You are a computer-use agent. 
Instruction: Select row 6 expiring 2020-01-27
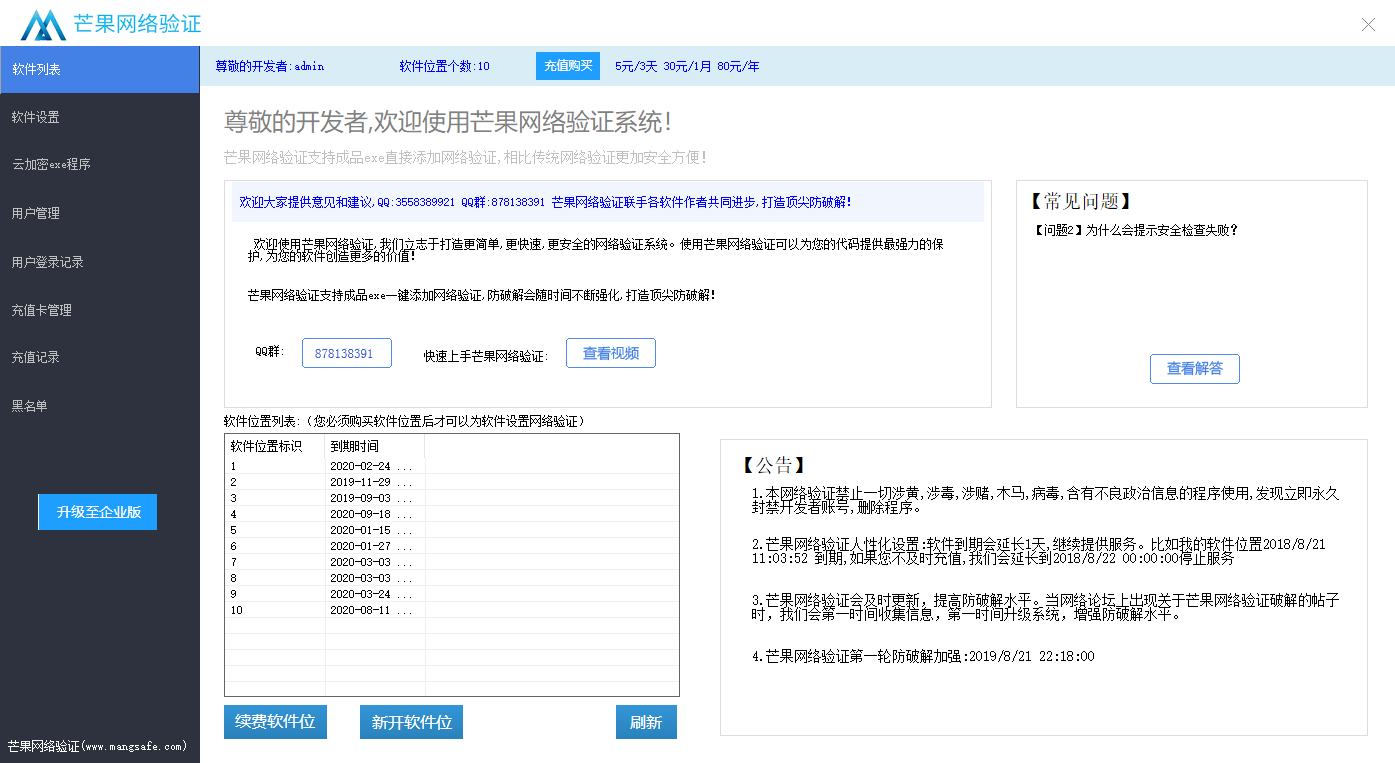click(452, 546)
